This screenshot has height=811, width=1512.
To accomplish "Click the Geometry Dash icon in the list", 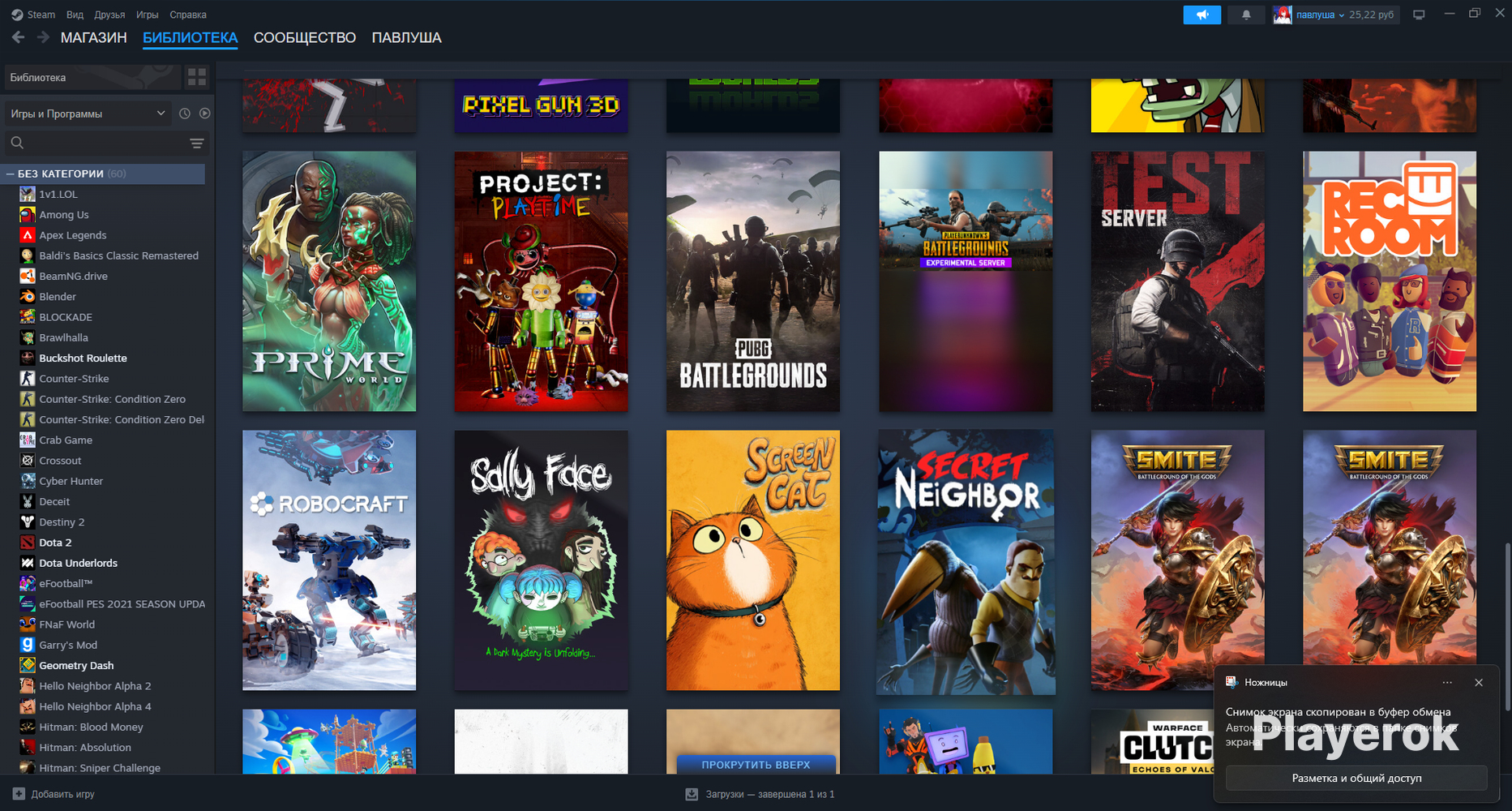I will click(28, 666).
